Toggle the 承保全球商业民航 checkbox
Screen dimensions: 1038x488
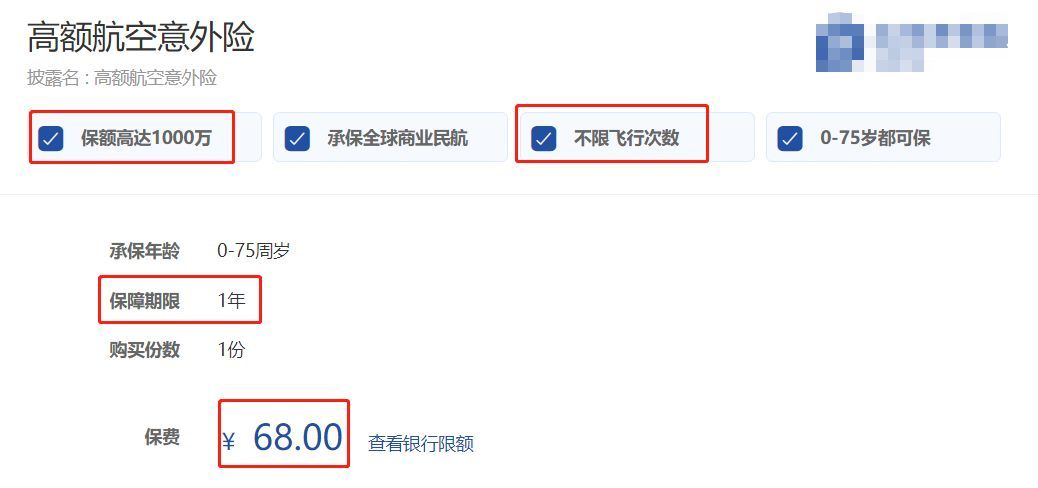click(x=297, y=138)
